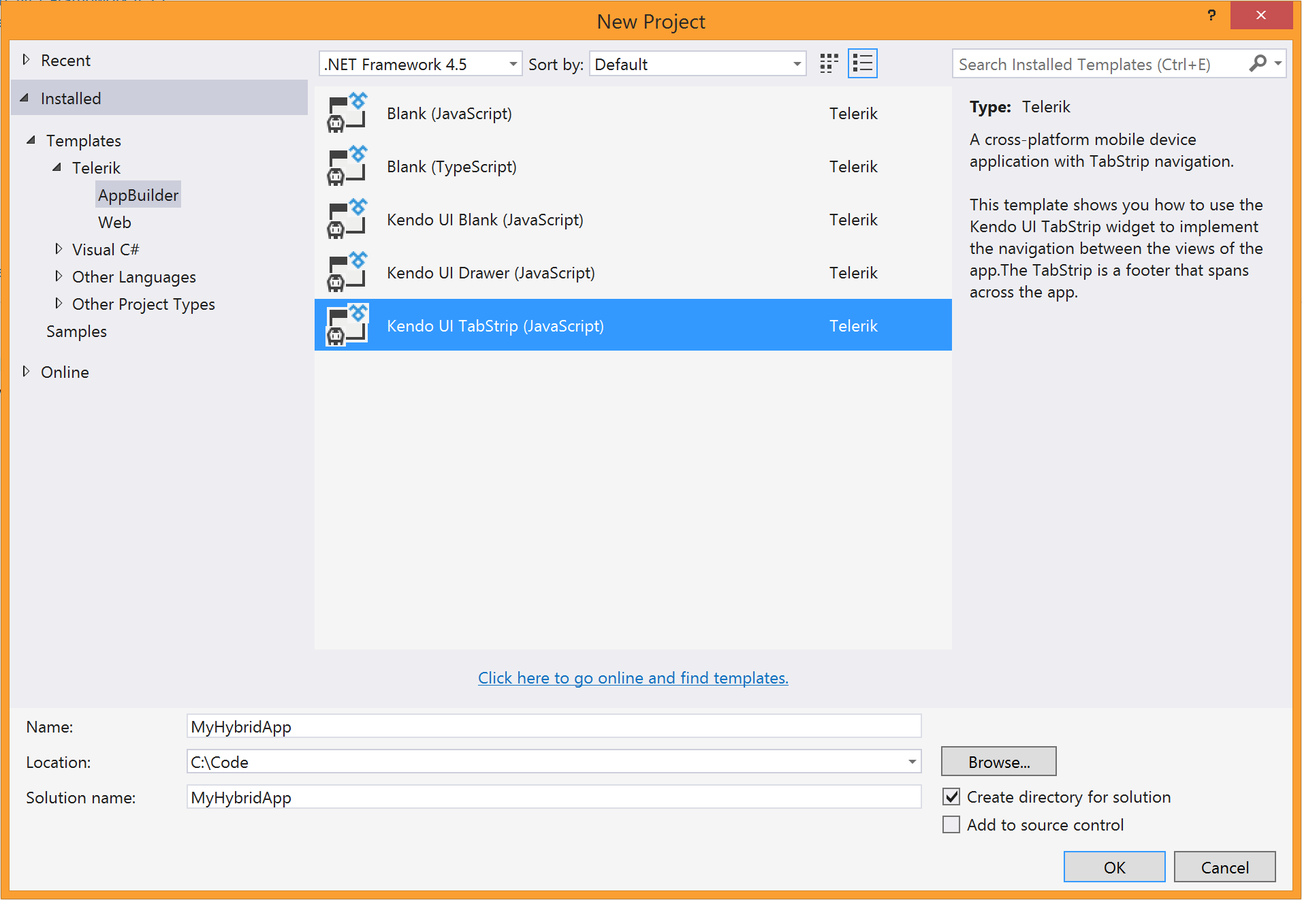Collapse the Templates tree node
Viewport: 1302px width, 900px height.
[x=32, y=140]
